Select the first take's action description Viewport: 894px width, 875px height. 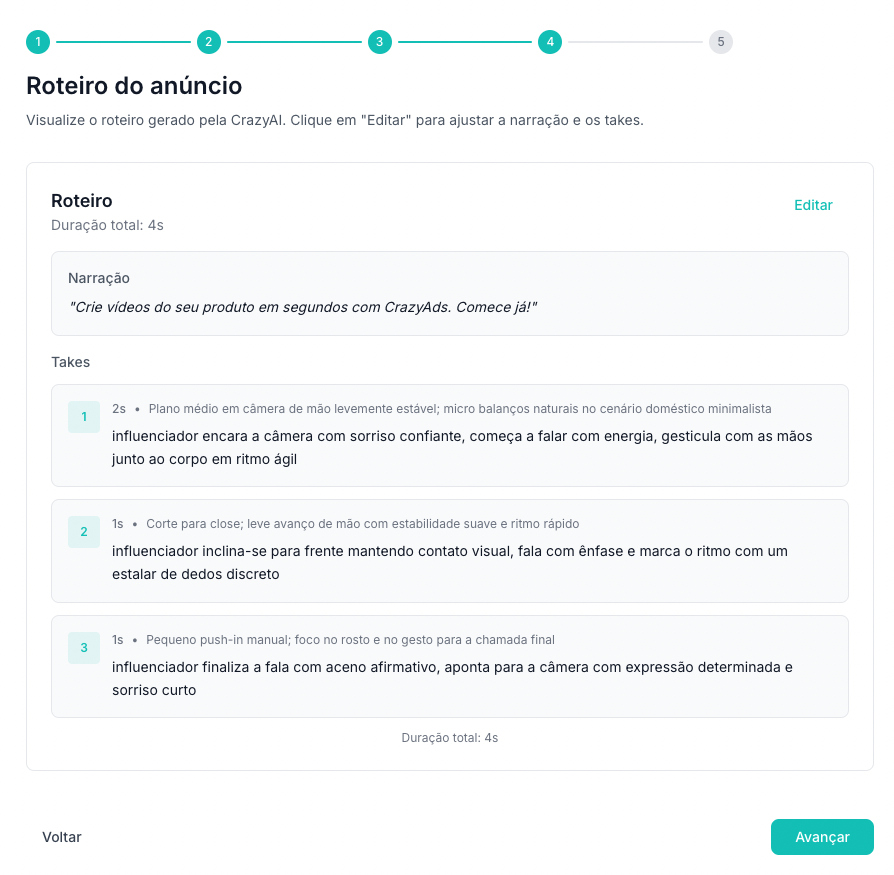[461, 448]
